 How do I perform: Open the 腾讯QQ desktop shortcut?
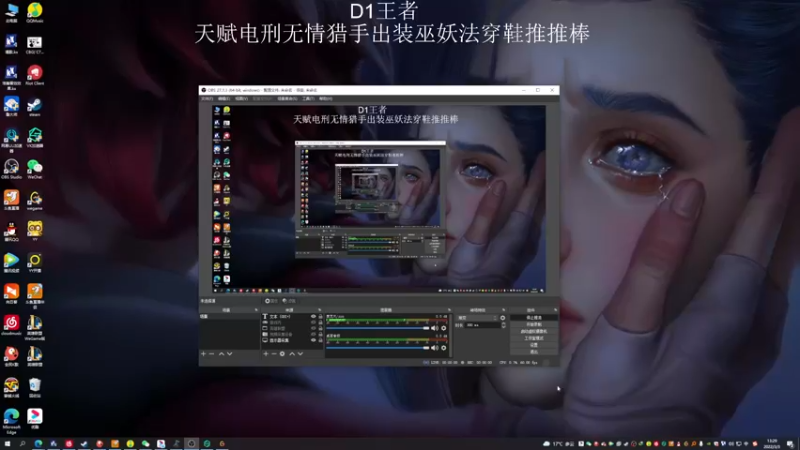pos(11,232)
